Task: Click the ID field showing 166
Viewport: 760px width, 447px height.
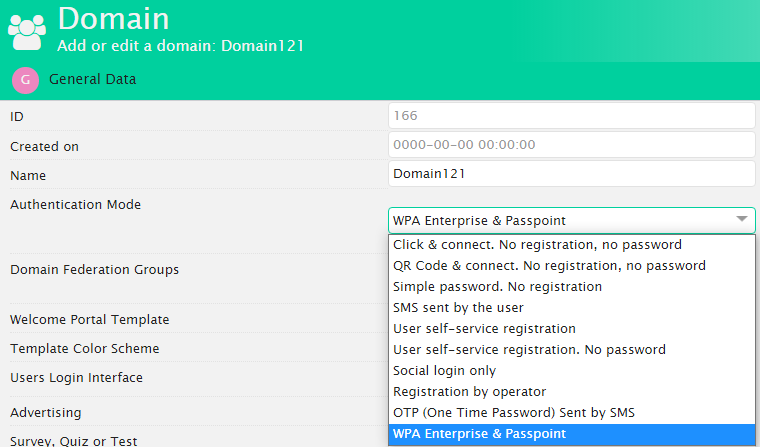Action: [571, 116]
